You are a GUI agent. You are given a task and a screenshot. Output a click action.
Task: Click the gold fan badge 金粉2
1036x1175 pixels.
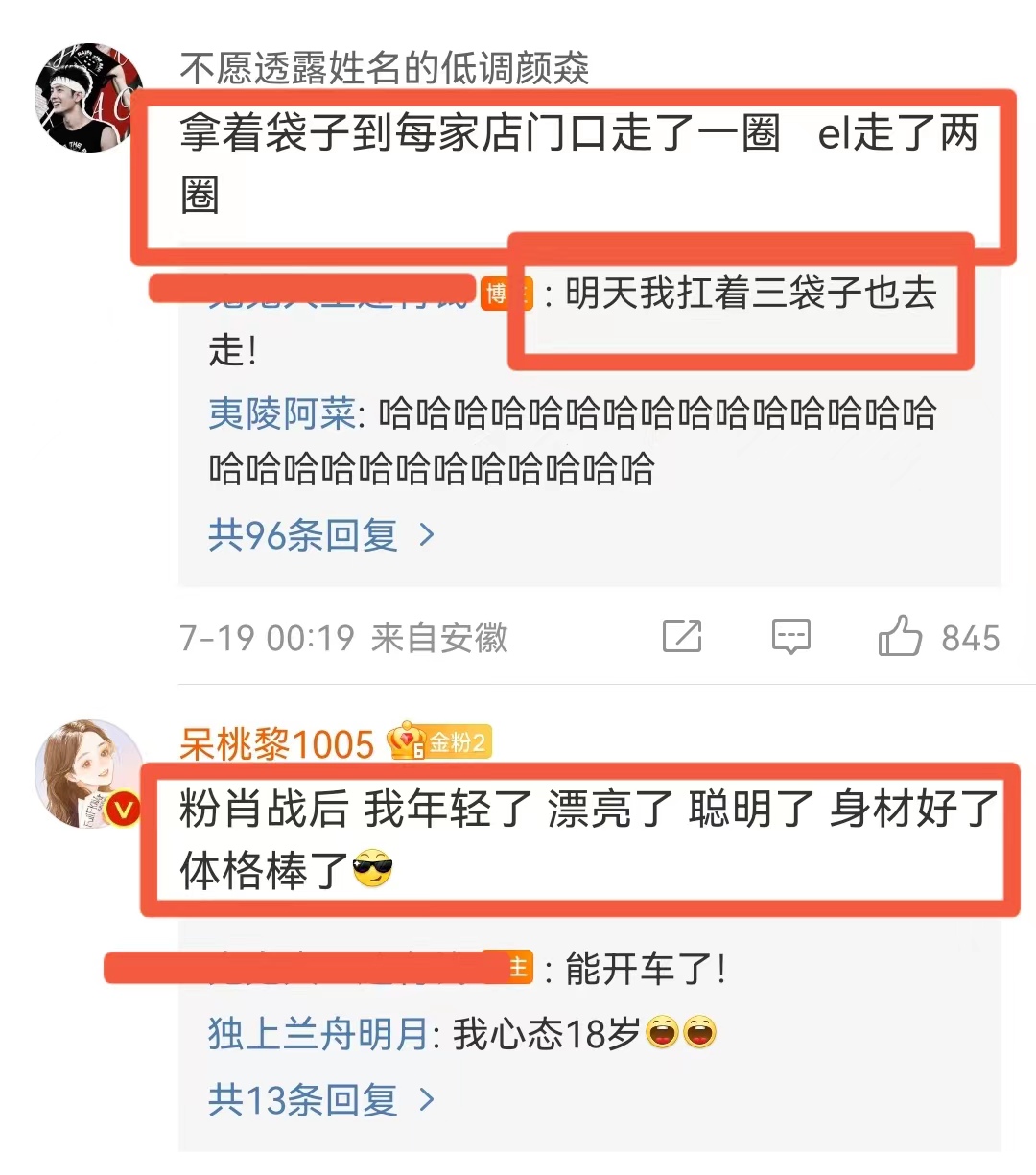click(x=439, y=741)
